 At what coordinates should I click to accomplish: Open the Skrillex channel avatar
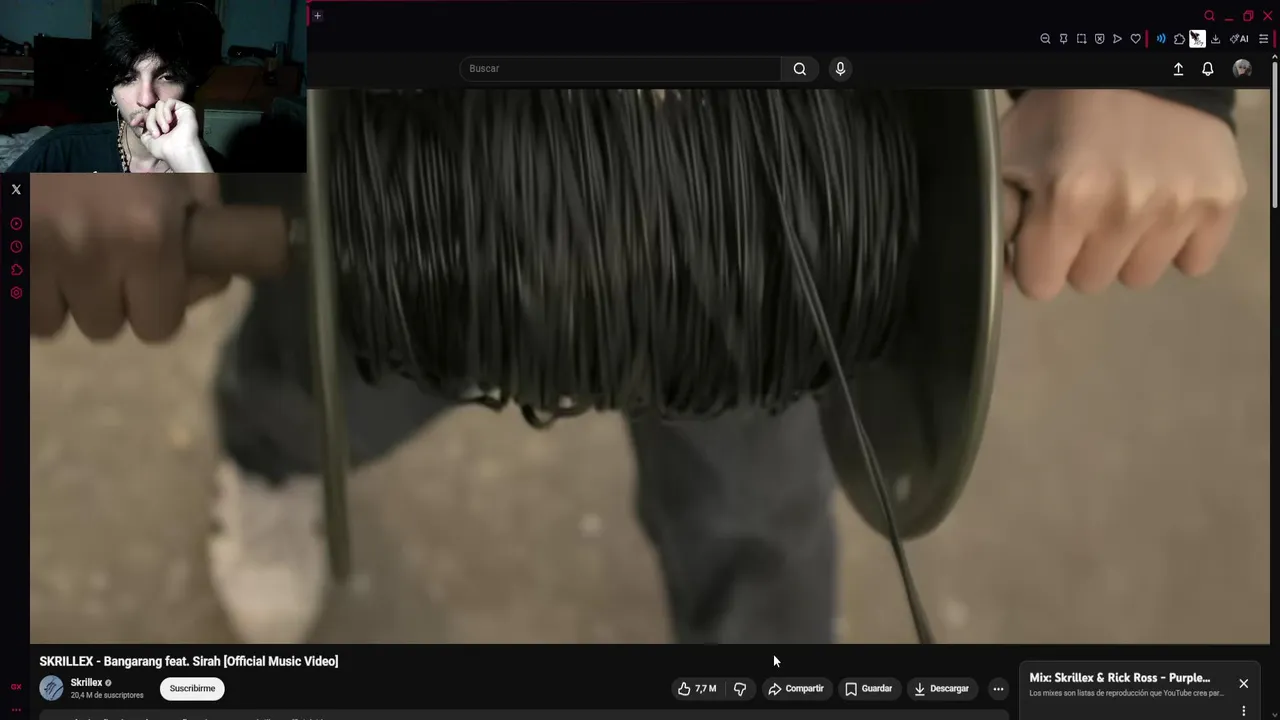[x=51, y=688]
